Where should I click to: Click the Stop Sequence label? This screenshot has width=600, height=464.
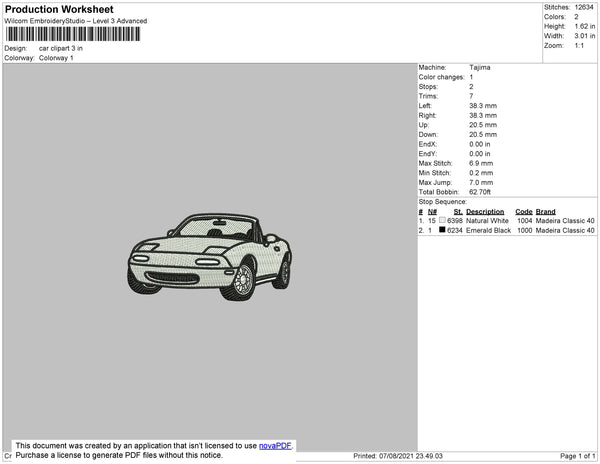click(x=443, y=201)
